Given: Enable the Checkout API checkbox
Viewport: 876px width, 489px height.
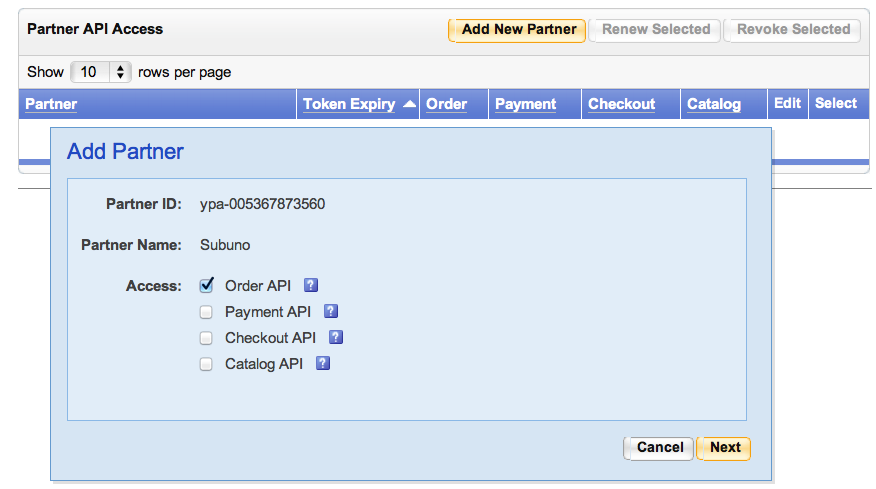Looking at the screenshot, I should (207, 338).
